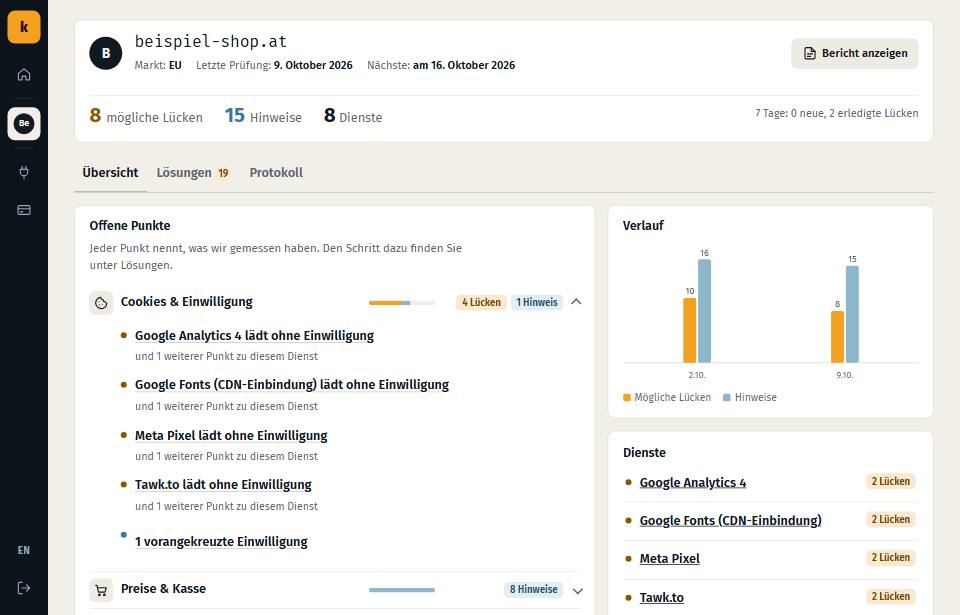
Task: Open Meta Pixel in Dienste list
Action: click(670, 559)
